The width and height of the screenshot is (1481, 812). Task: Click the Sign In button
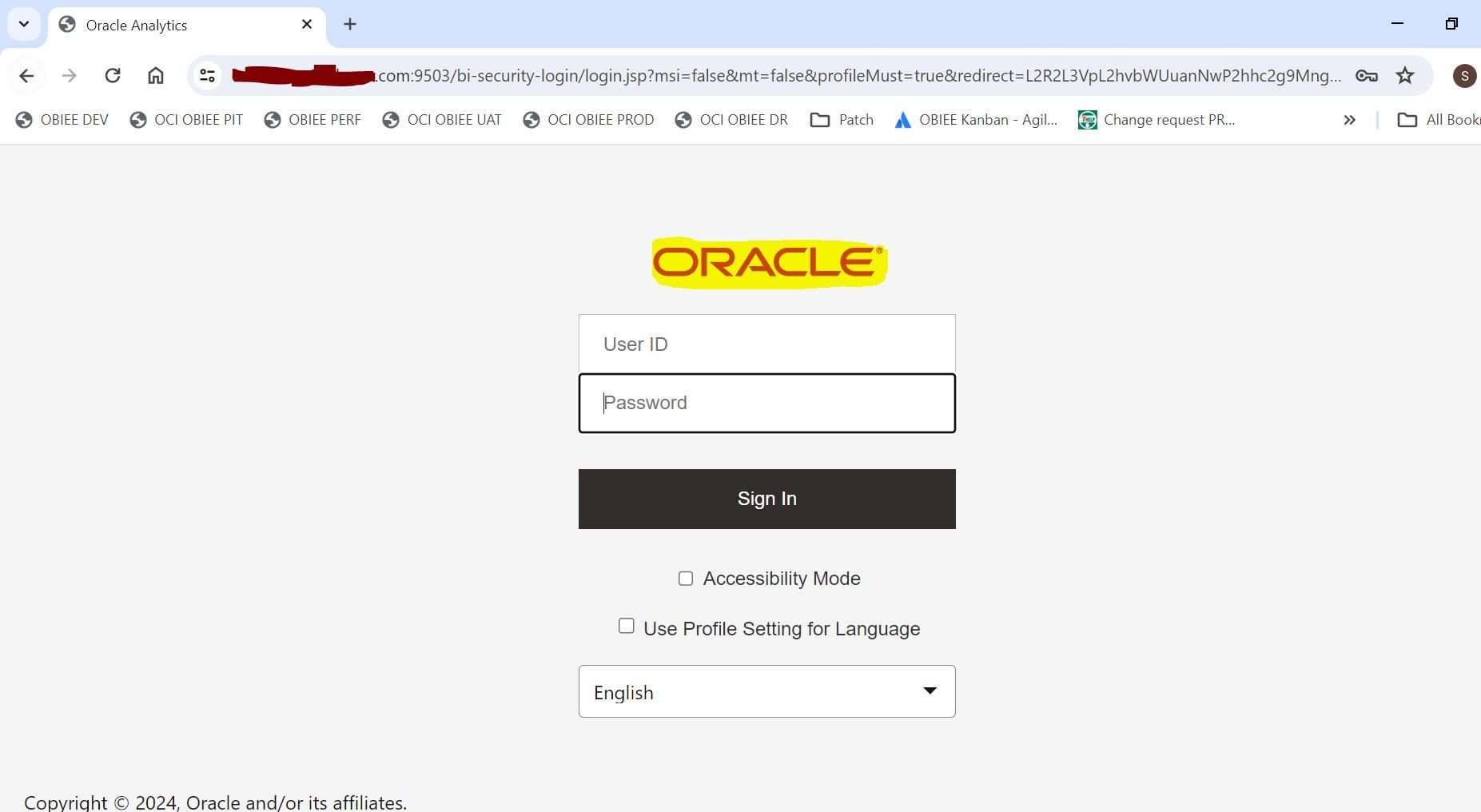tap(766, 498)
